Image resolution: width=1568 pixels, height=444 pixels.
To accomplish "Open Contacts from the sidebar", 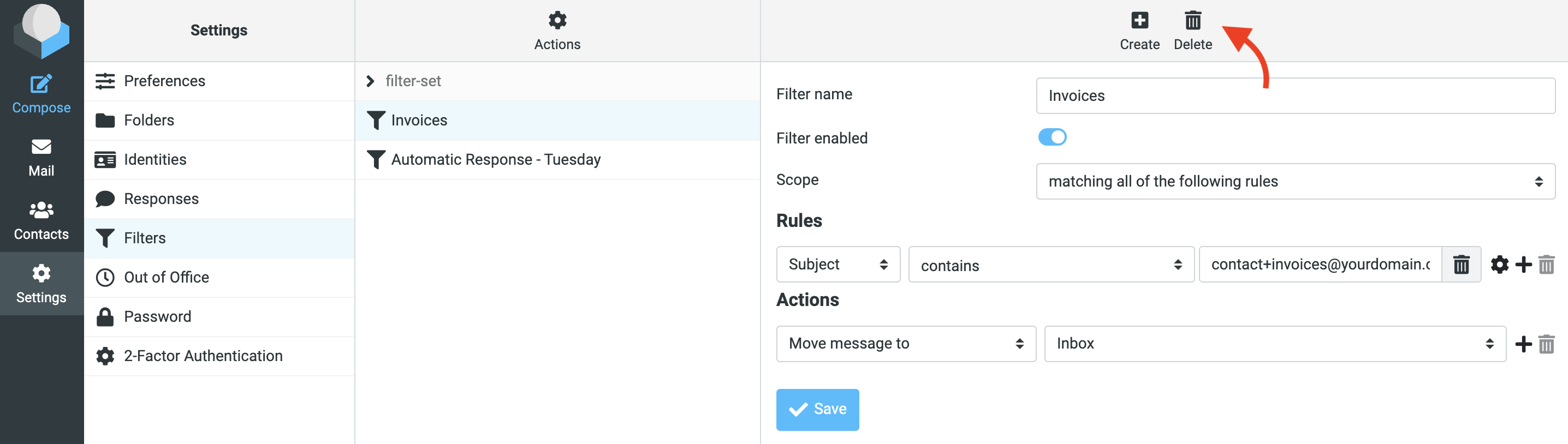I will 41,221.
